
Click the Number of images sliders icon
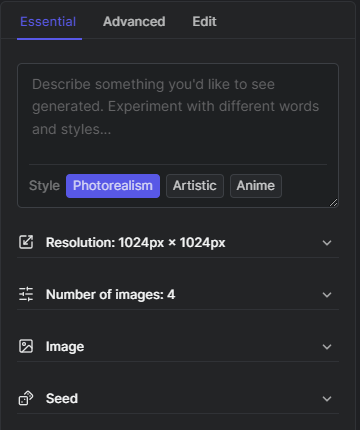[x=26, y=294]
